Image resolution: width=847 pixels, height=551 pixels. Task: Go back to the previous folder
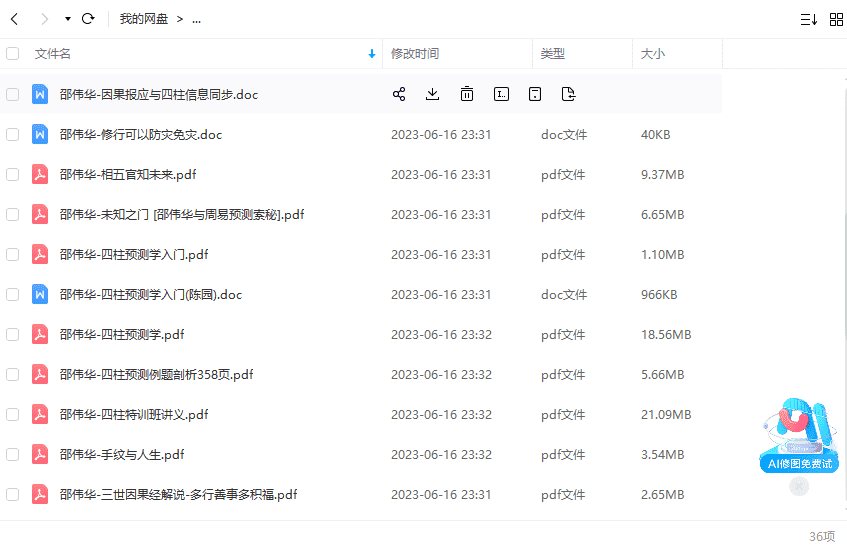pyautogui.click(x=14, y=19)
